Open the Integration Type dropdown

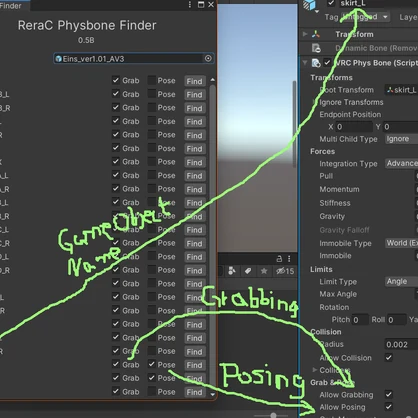click(401, 163)
